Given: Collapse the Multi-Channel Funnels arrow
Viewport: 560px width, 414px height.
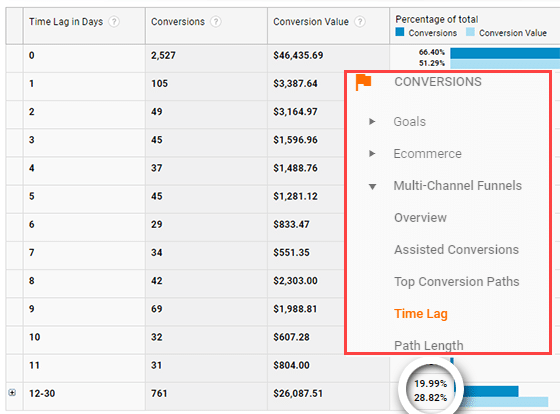Looking at the screenshot, I should point(372,186).
